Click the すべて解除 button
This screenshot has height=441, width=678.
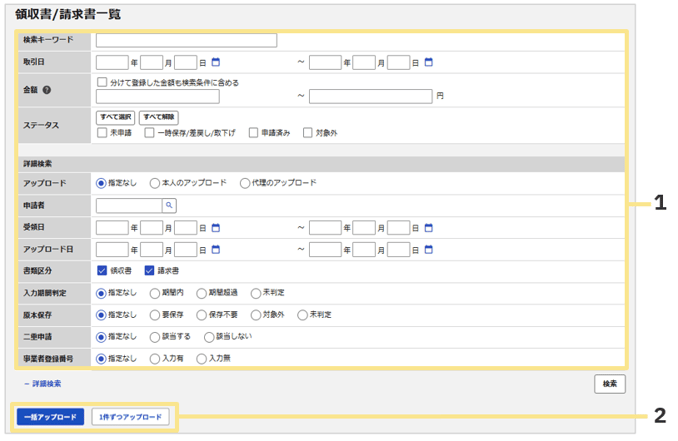pos(159,117)
